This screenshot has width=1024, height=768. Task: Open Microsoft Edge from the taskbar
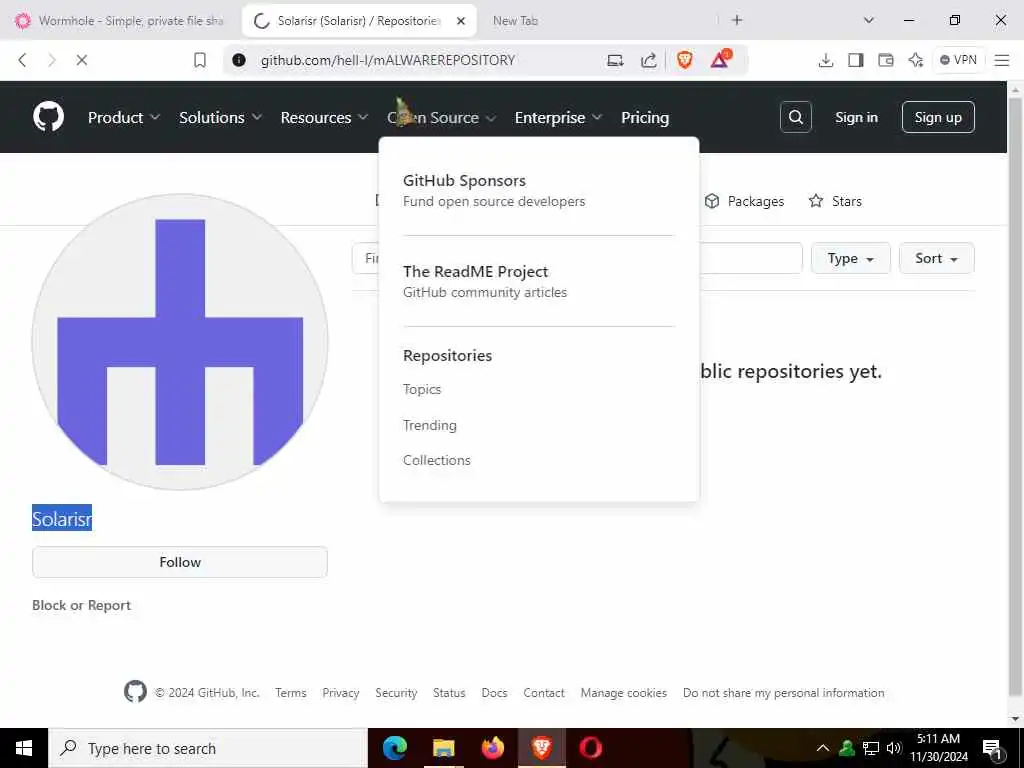point(394,747)
